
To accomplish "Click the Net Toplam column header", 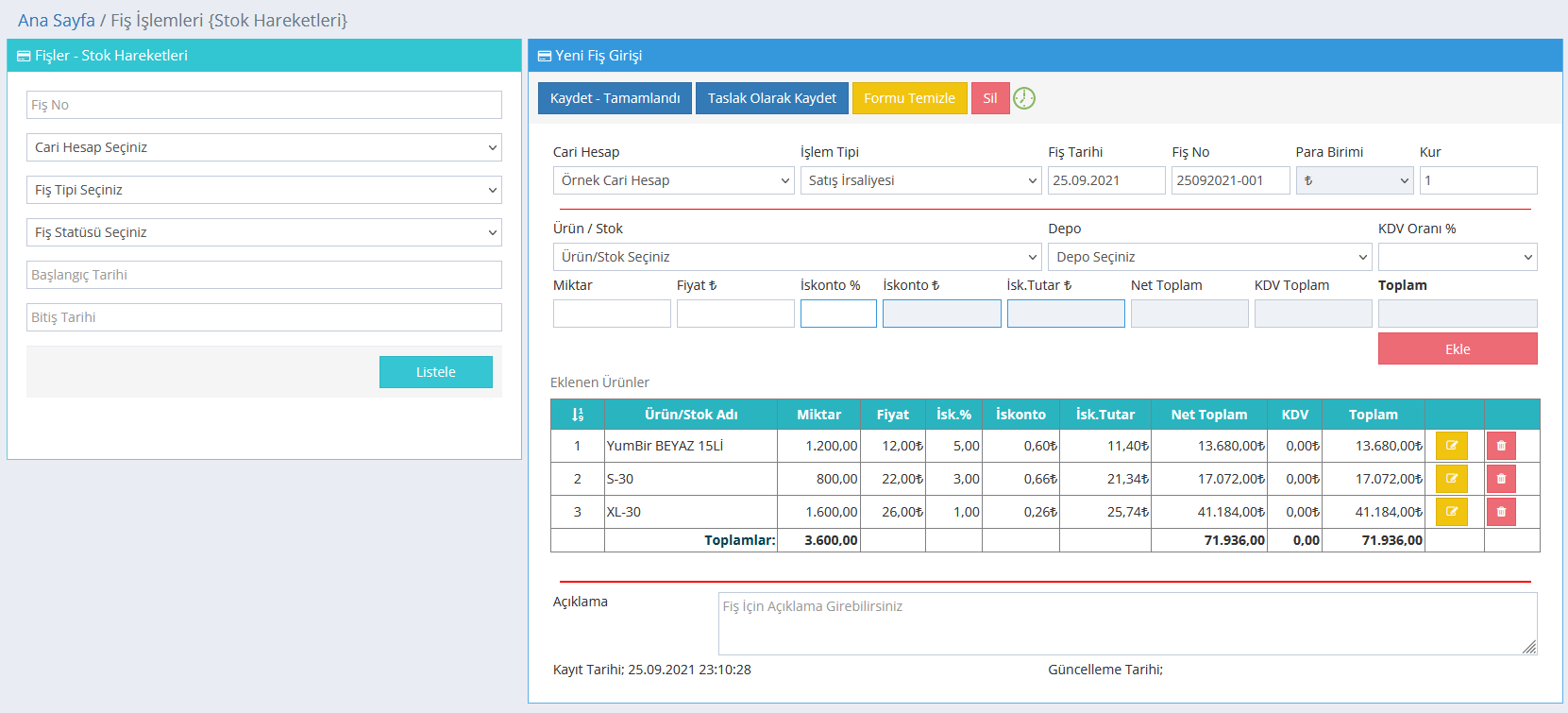I will click(1209, 415).
